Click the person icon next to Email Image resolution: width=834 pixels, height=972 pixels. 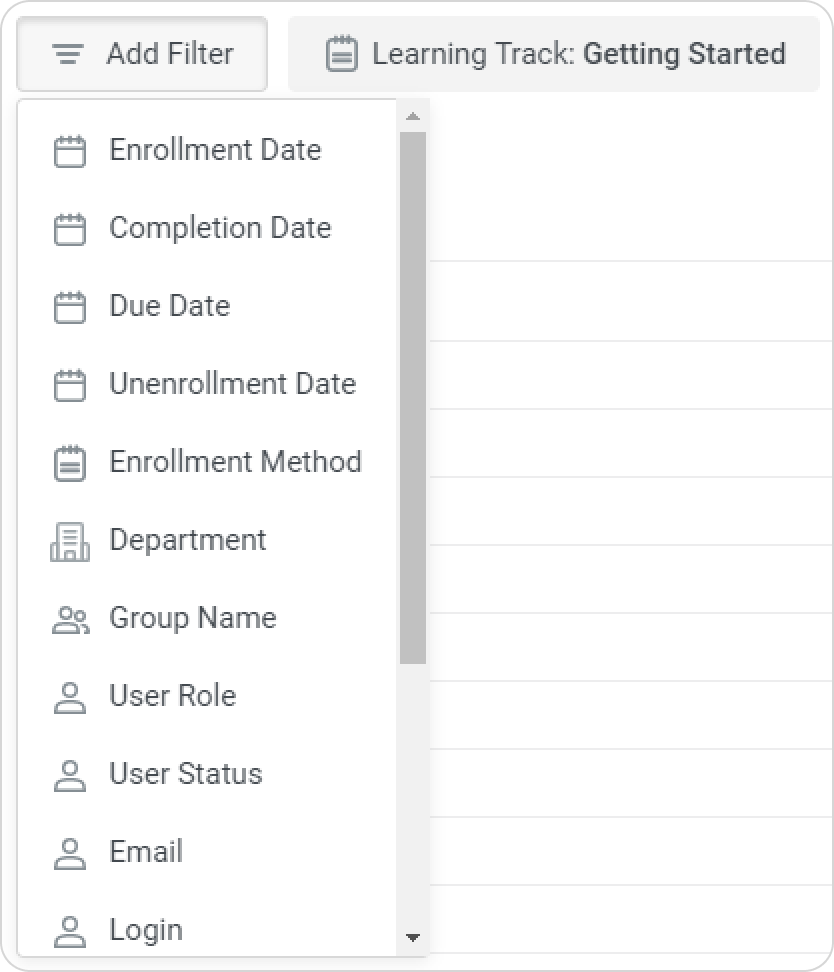[x=69, y=853]
